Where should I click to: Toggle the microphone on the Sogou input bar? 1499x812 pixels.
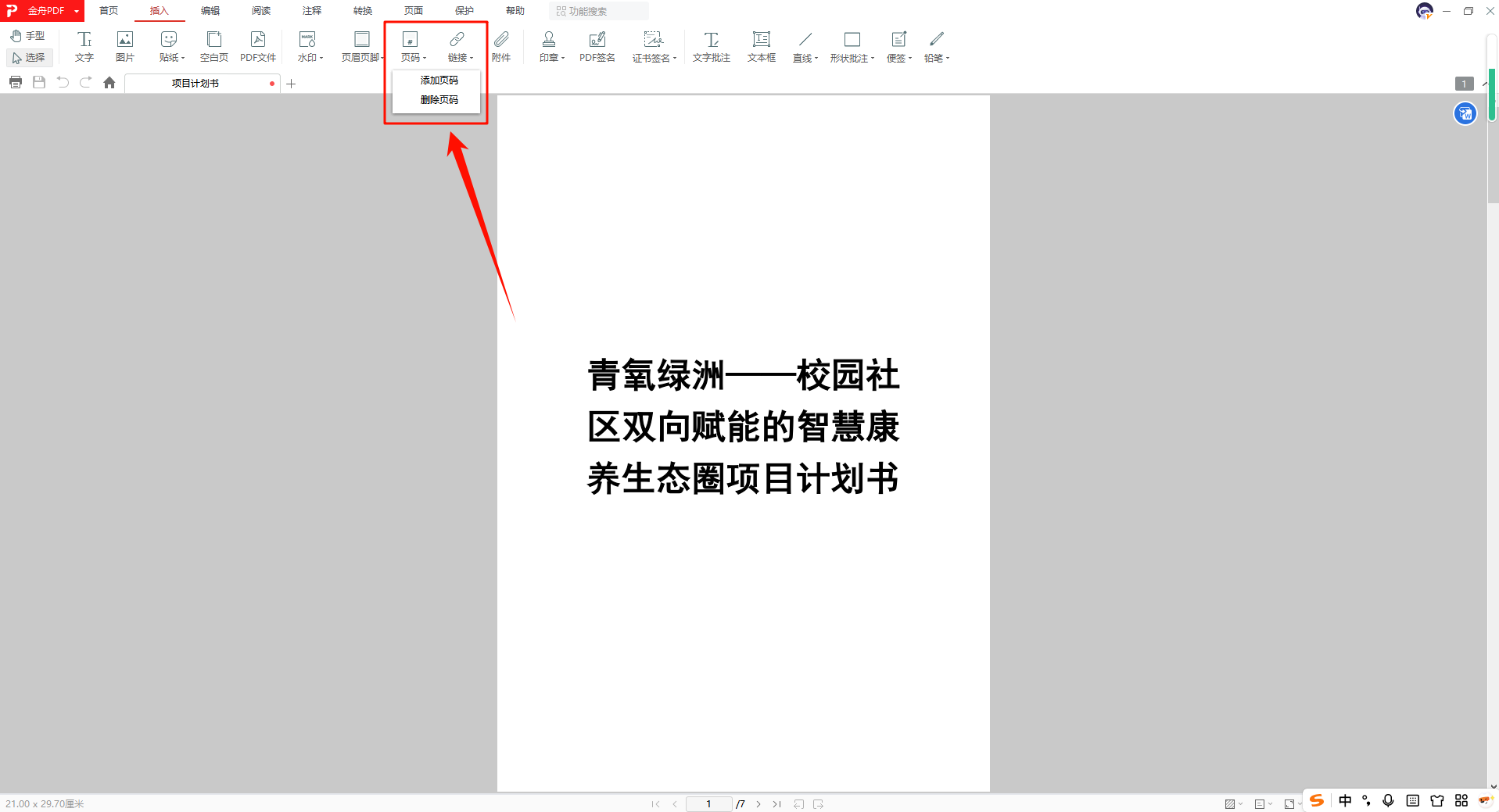pyautogui.click(x=1388, y=800)
